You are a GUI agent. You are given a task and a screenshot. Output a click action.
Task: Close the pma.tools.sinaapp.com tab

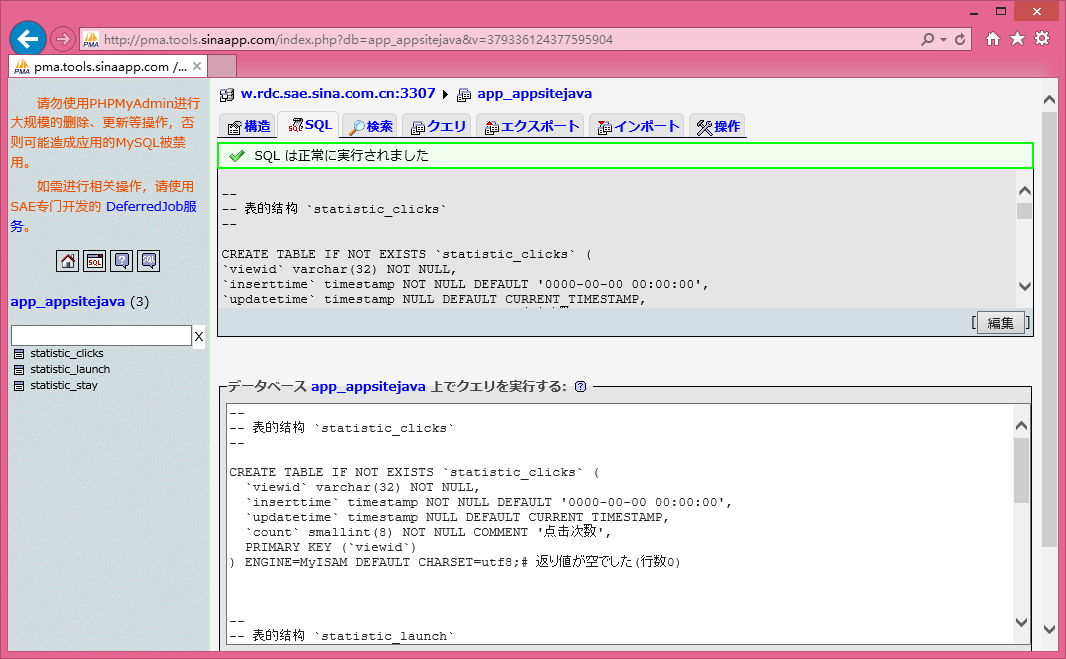click(x=196, y=66)
